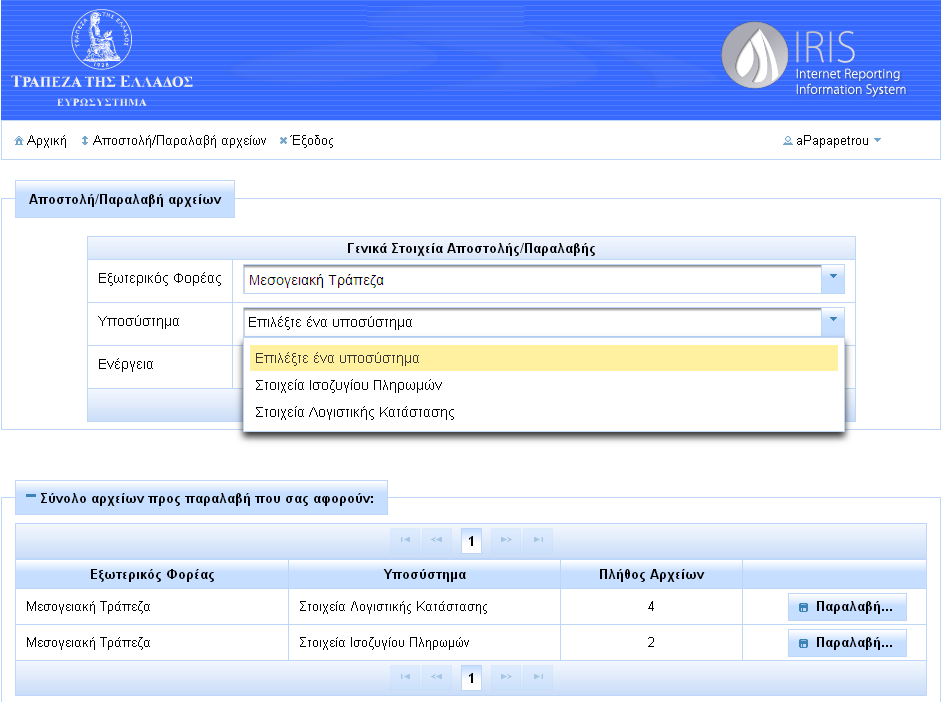Click the Internet Reporting Information System text
942x702 pixels.
pyautogui.click(x=851, y=82)
